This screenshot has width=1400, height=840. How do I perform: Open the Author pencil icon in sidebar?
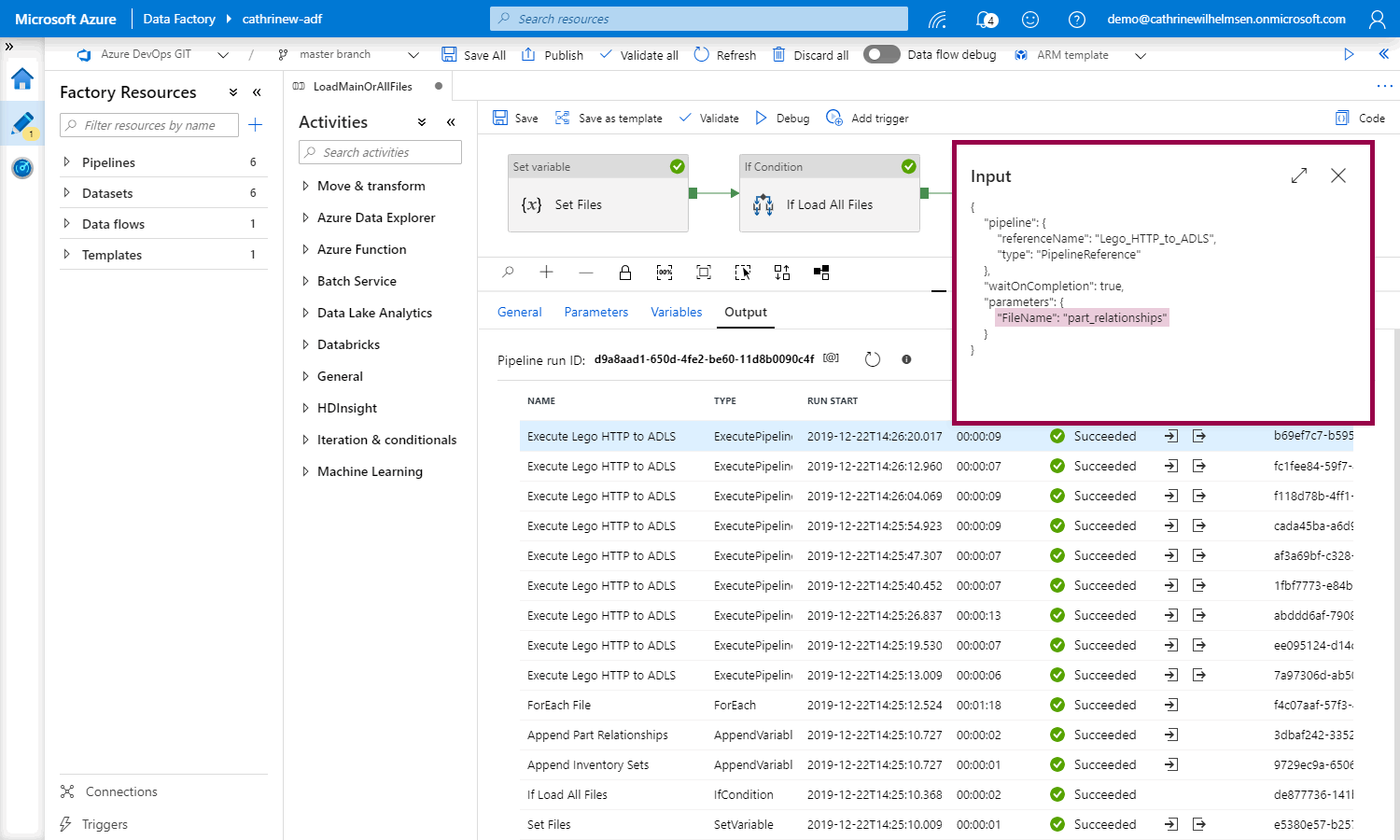22,123
